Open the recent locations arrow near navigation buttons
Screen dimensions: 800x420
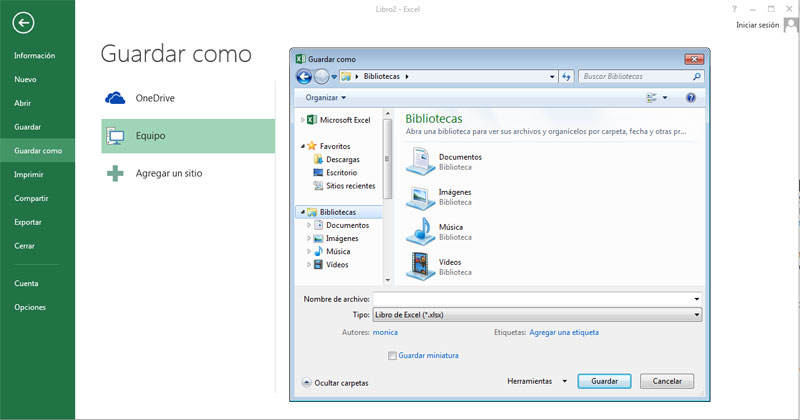[x=334, y=77]
